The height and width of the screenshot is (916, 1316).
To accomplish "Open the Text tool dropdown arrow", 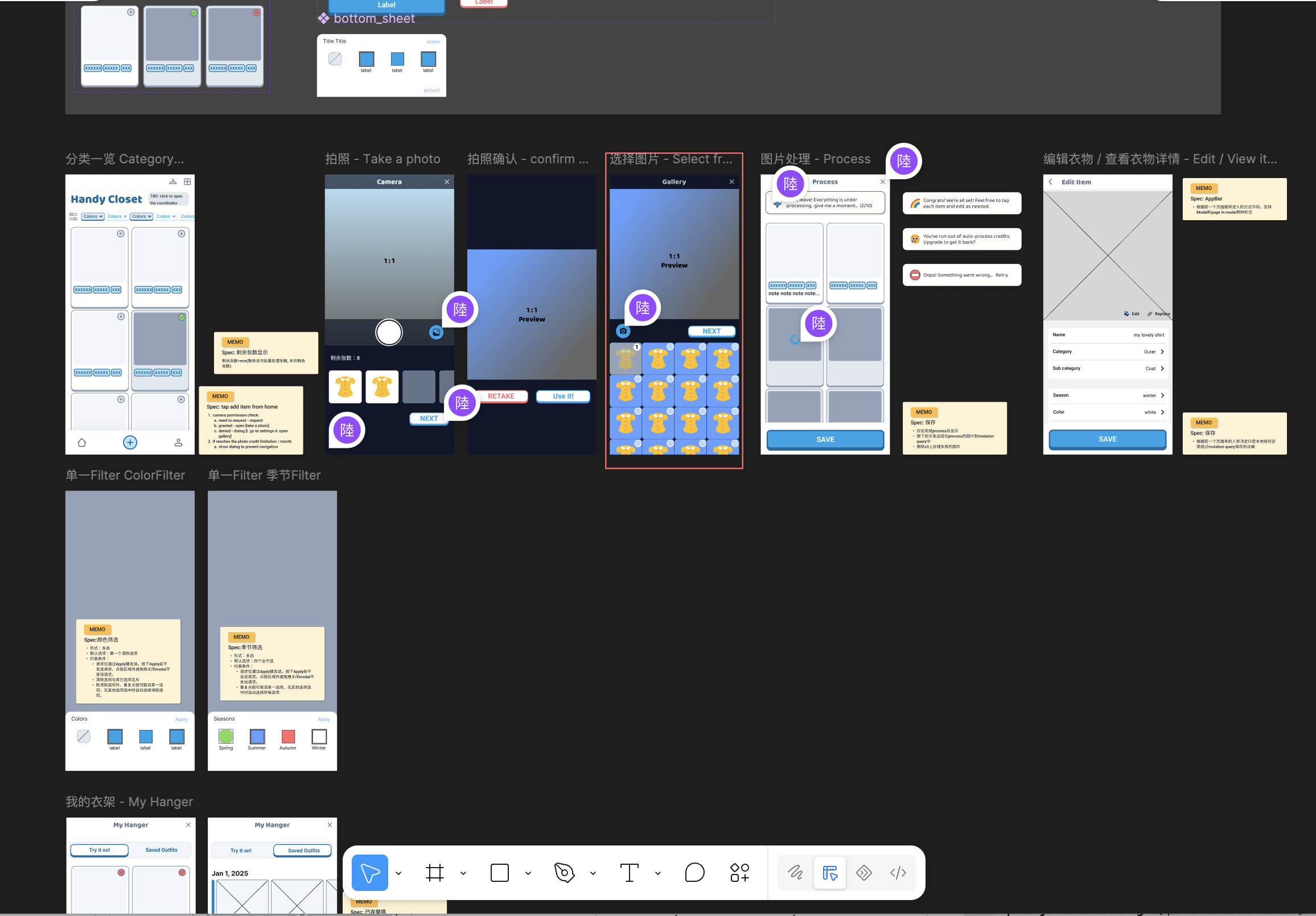I will [x=657, y=873].
